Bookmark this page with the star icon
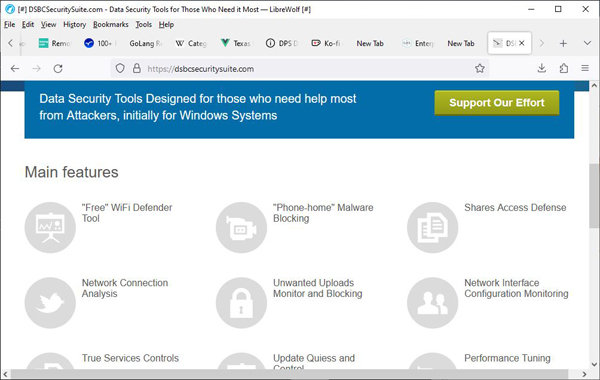600x380 pixels. [x=479, y=68]
